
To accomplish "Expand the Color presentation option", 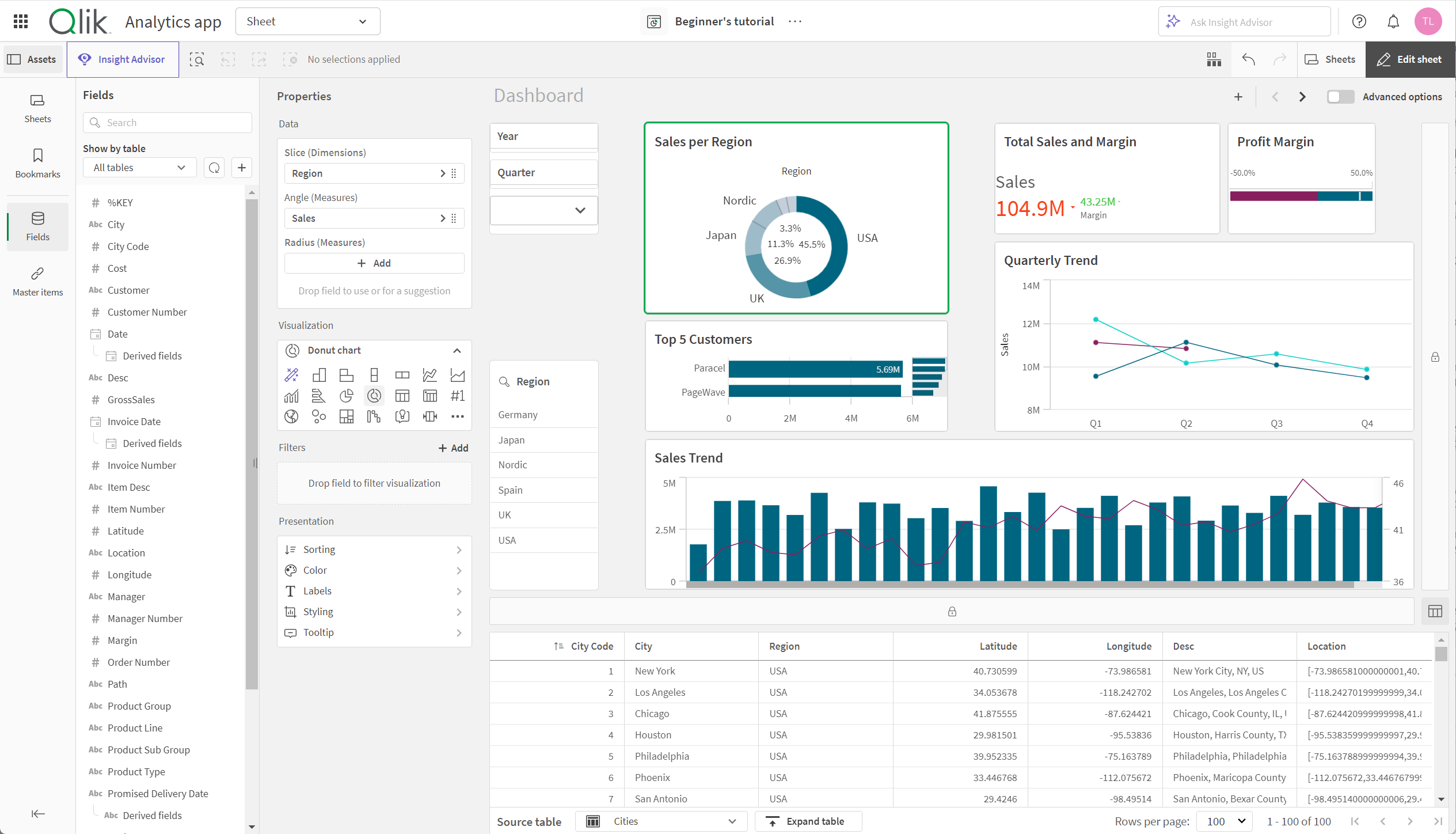I will point(373,569).
